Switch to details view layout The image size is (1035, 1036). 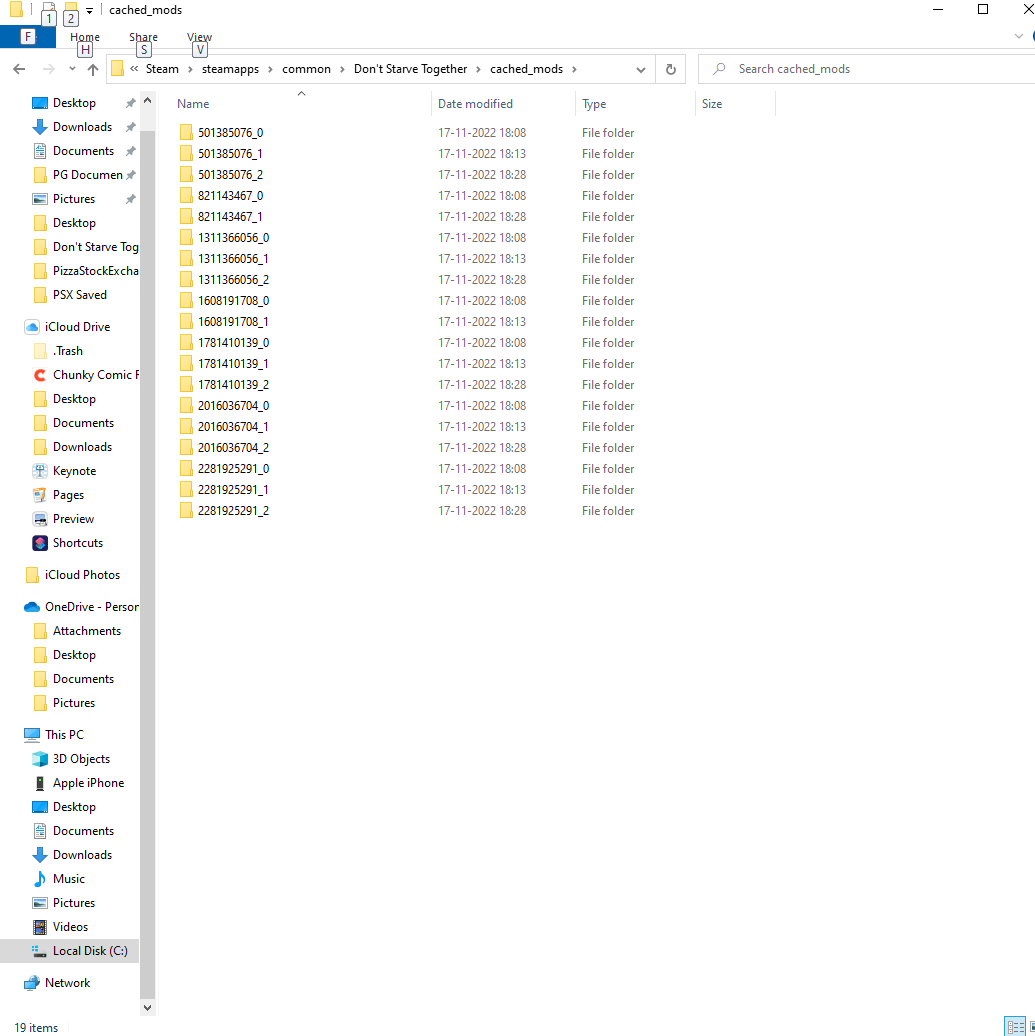pyautogui.click(x=1013, y=1027)
